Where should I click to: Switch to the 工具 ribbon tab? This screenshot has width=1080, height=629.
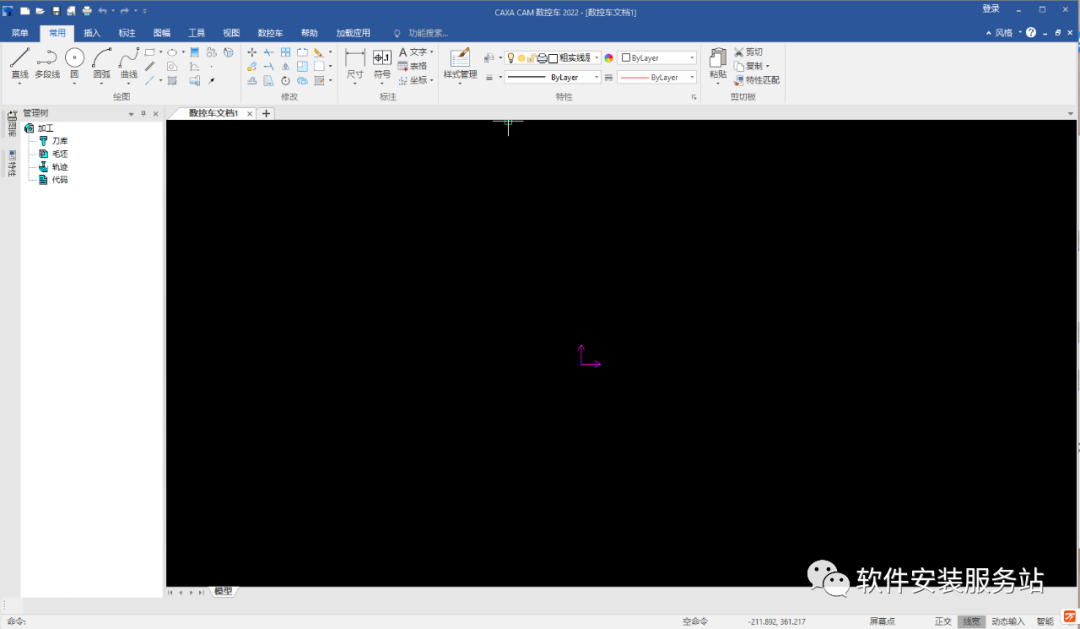[x=196, y=32]
